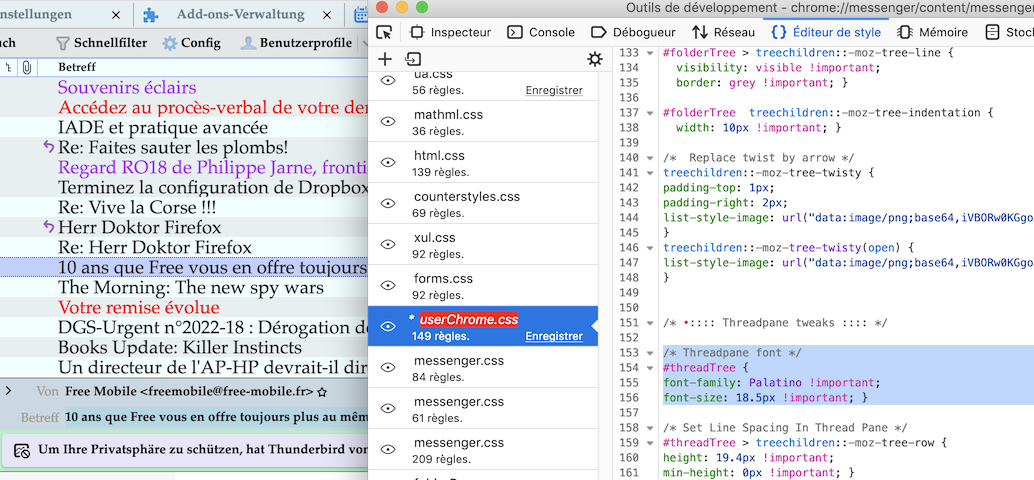The height and width of the screenshot is (480, 1034).
Task: Toggle visibility of messenger.css with 84 règles
Action: tap(388, 367)
